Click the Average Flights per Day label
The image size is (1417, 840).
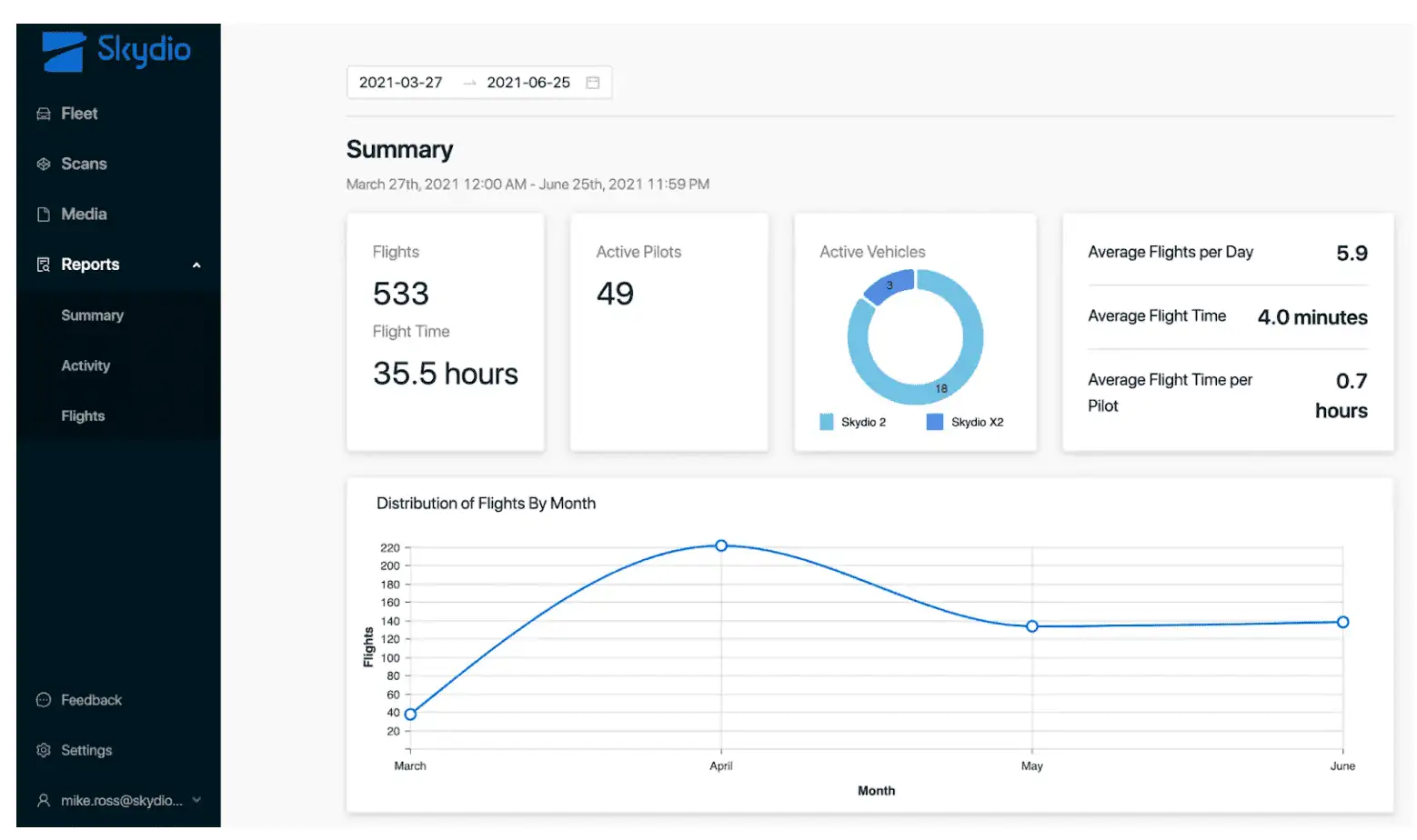[x=1171, y=252]
